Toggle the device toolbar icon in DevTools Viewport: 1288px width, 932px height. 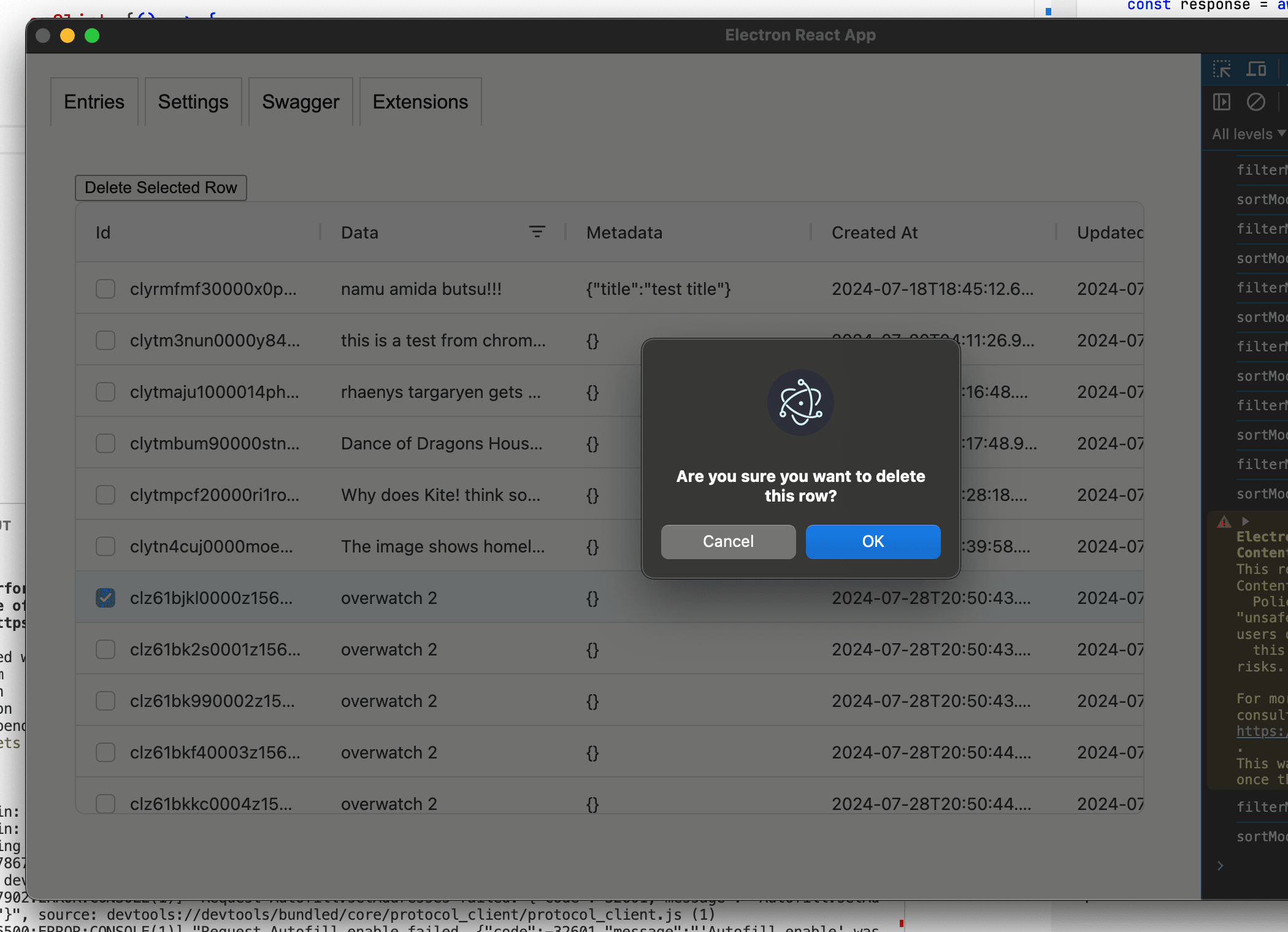1255,69
